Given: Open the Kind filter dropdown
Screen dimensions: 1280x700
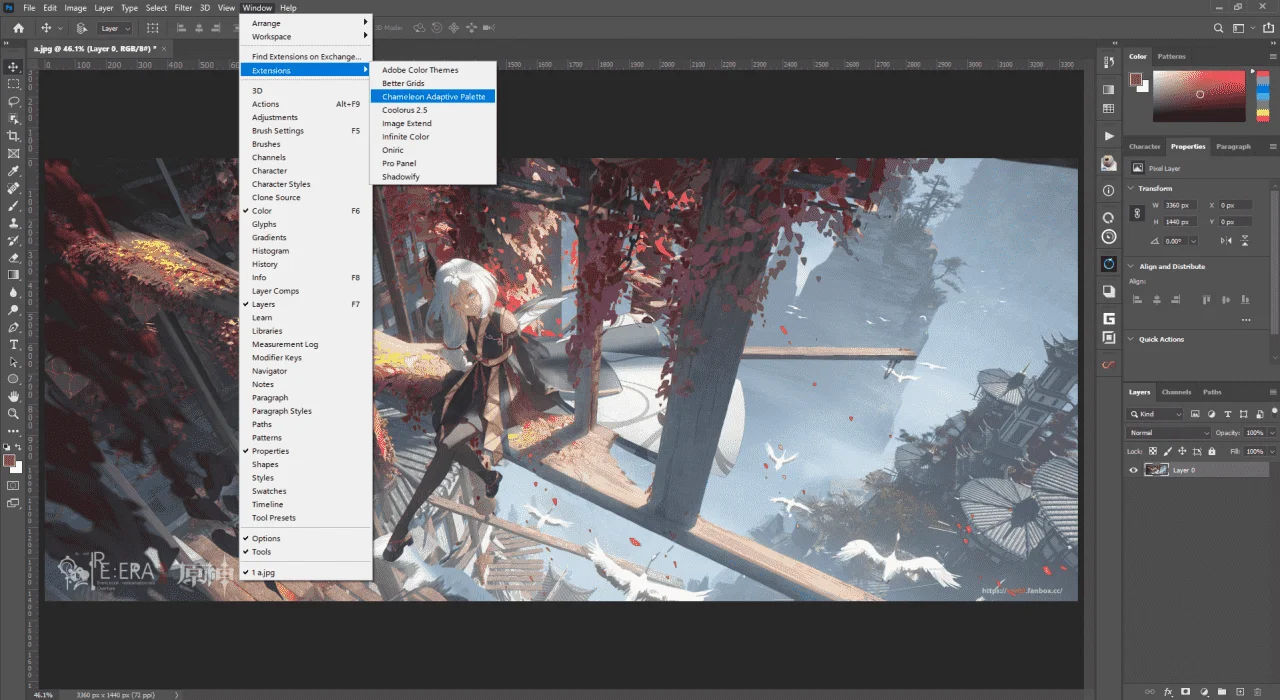Looking at the screenshot, I should (1155, 414).
